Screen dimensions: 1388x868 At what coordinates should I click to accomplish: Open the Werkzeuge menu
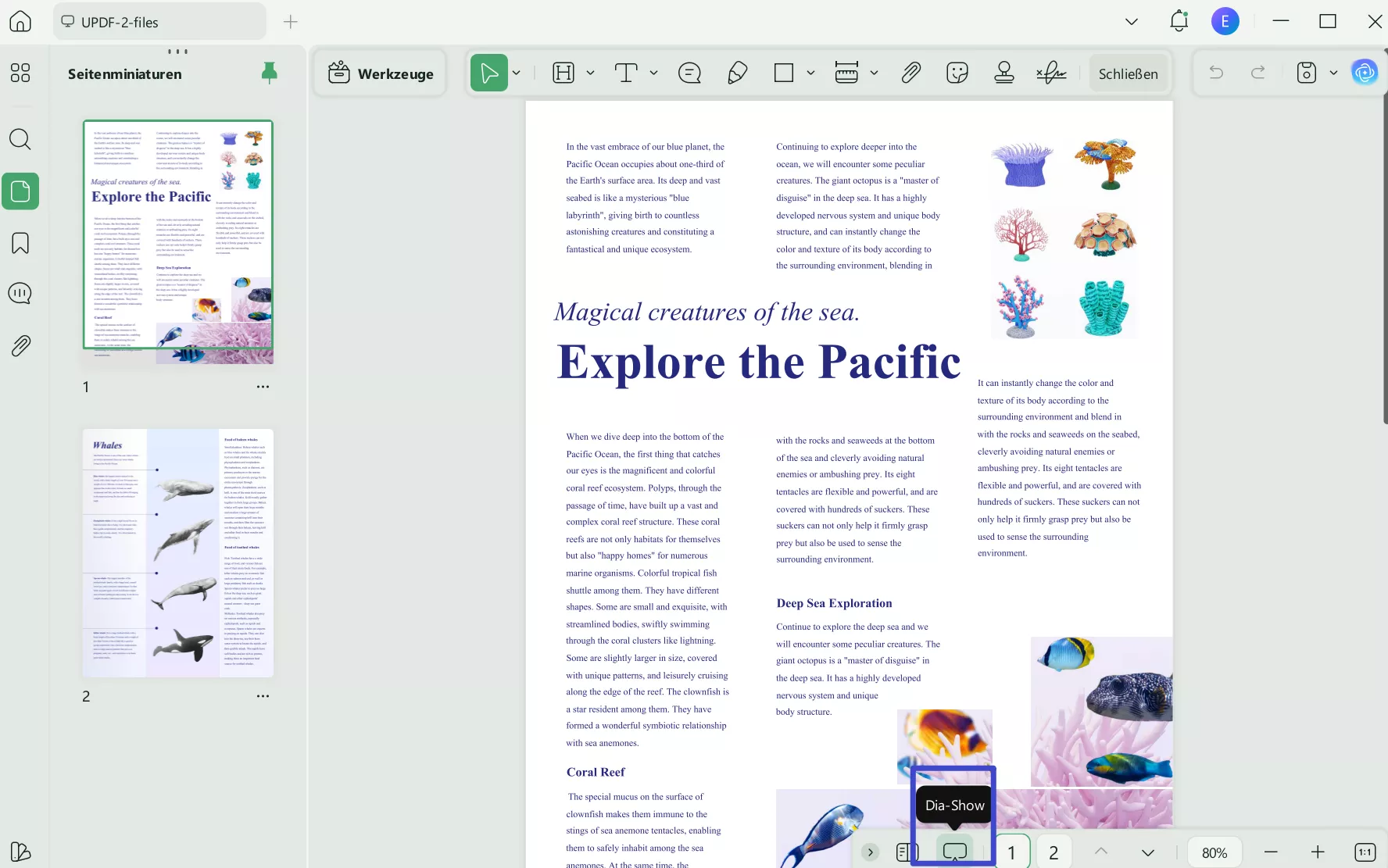380,73
